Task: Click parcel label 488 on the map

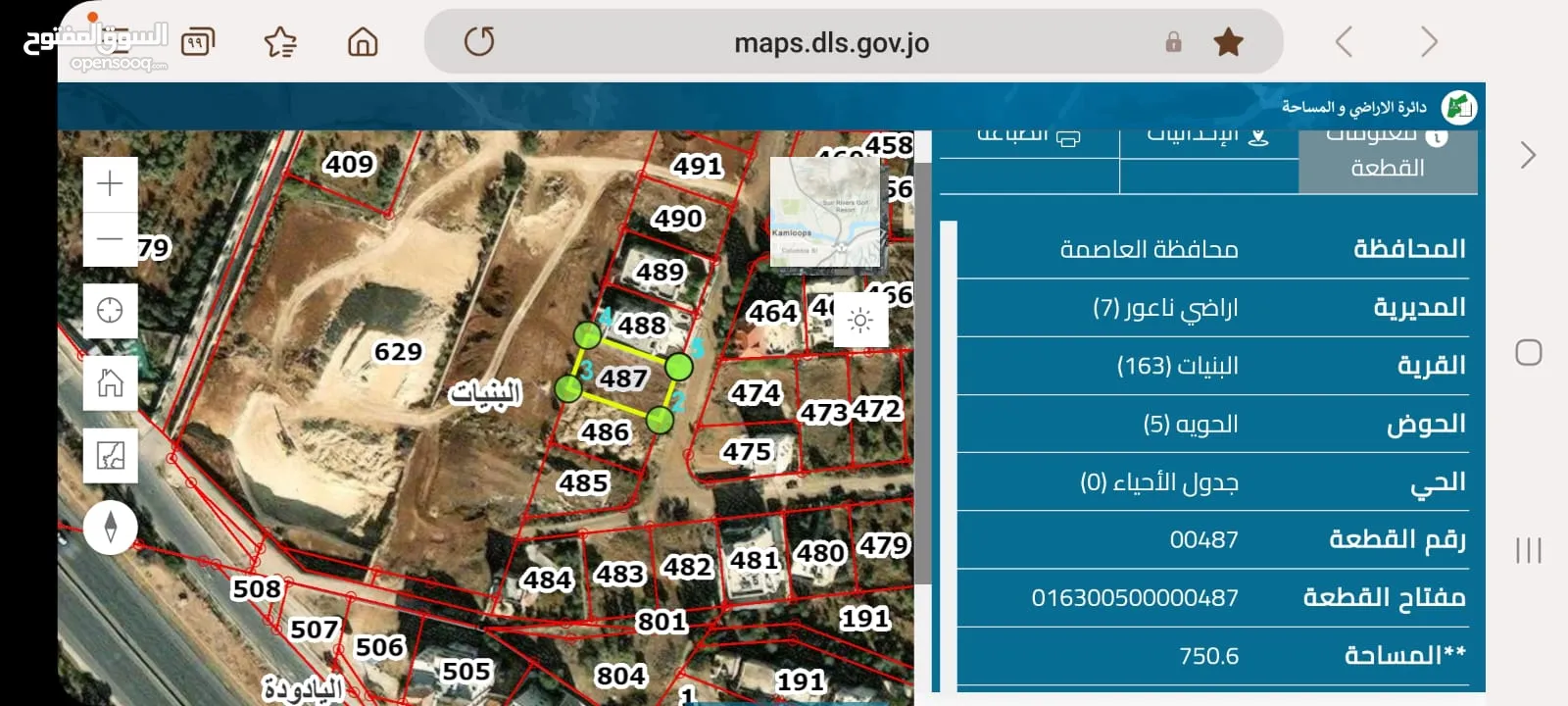Action: [x=642, y=325]
